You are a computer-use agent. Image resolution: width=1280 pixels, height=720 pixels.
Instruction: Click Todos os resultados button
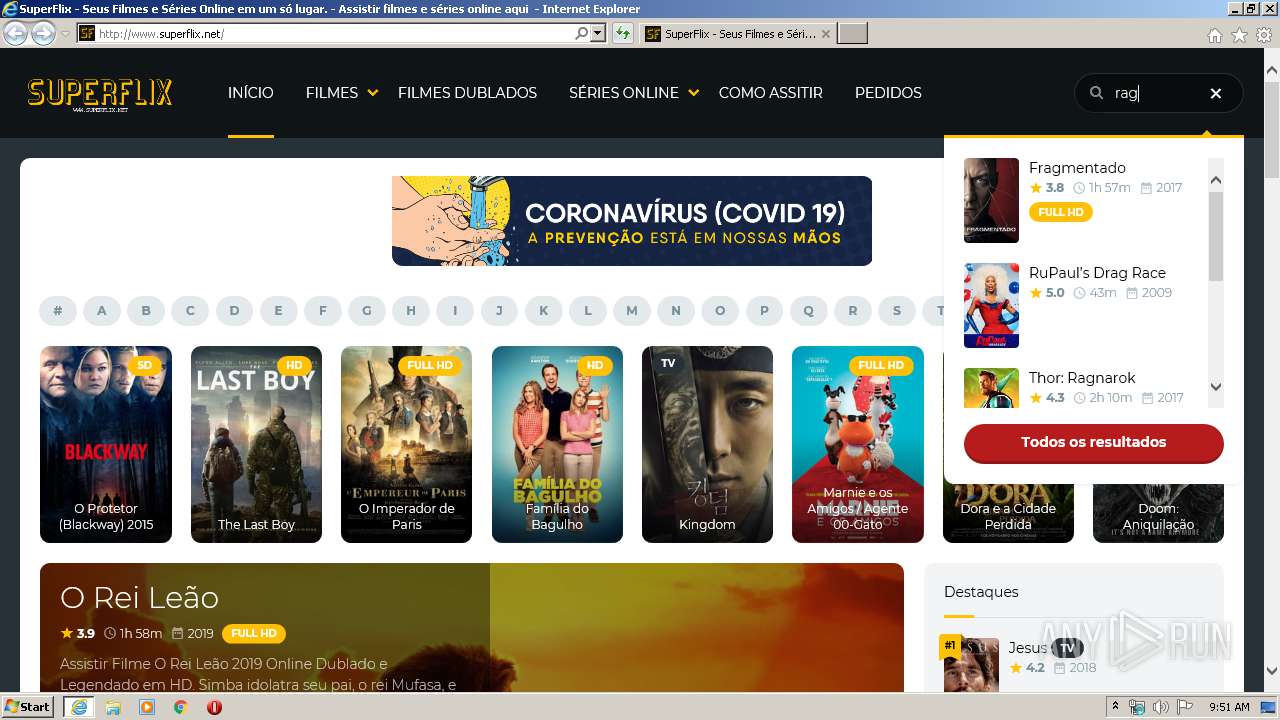[x=1094, y=442]
